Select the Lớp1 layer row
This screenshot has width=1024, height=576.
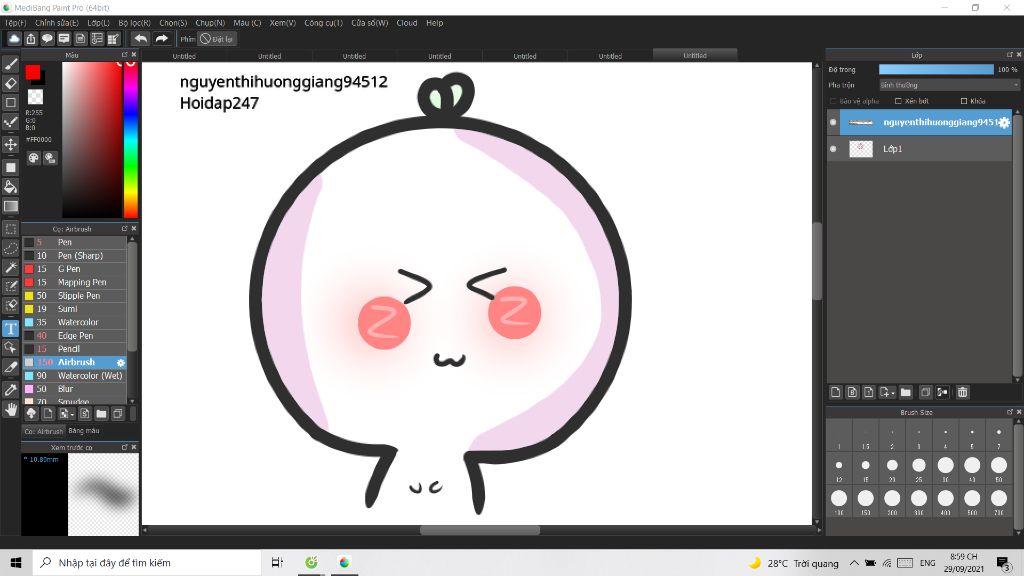(x=920, y=149)
